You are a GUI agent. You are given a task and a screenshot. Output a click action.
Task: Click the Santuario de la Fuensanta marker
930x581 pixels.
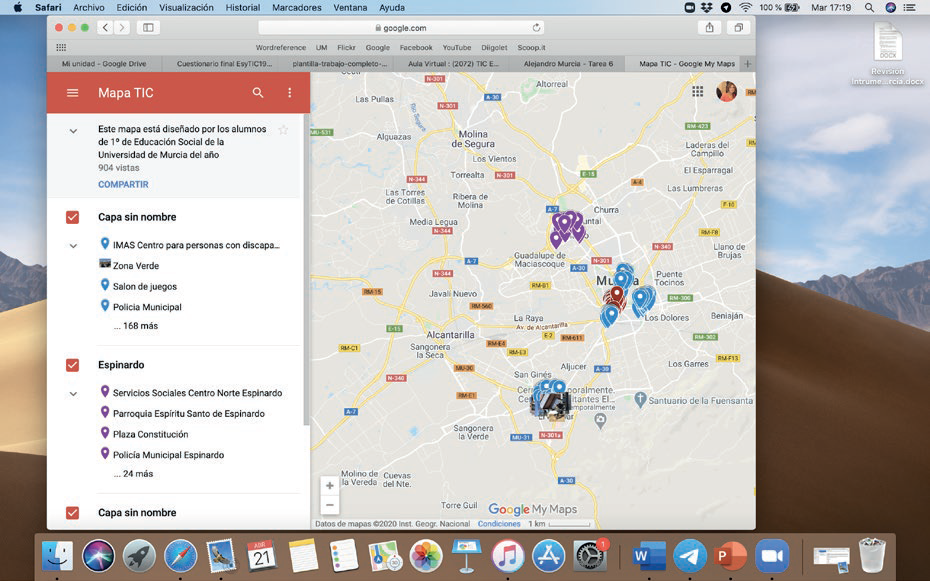[x=639, y=400]
